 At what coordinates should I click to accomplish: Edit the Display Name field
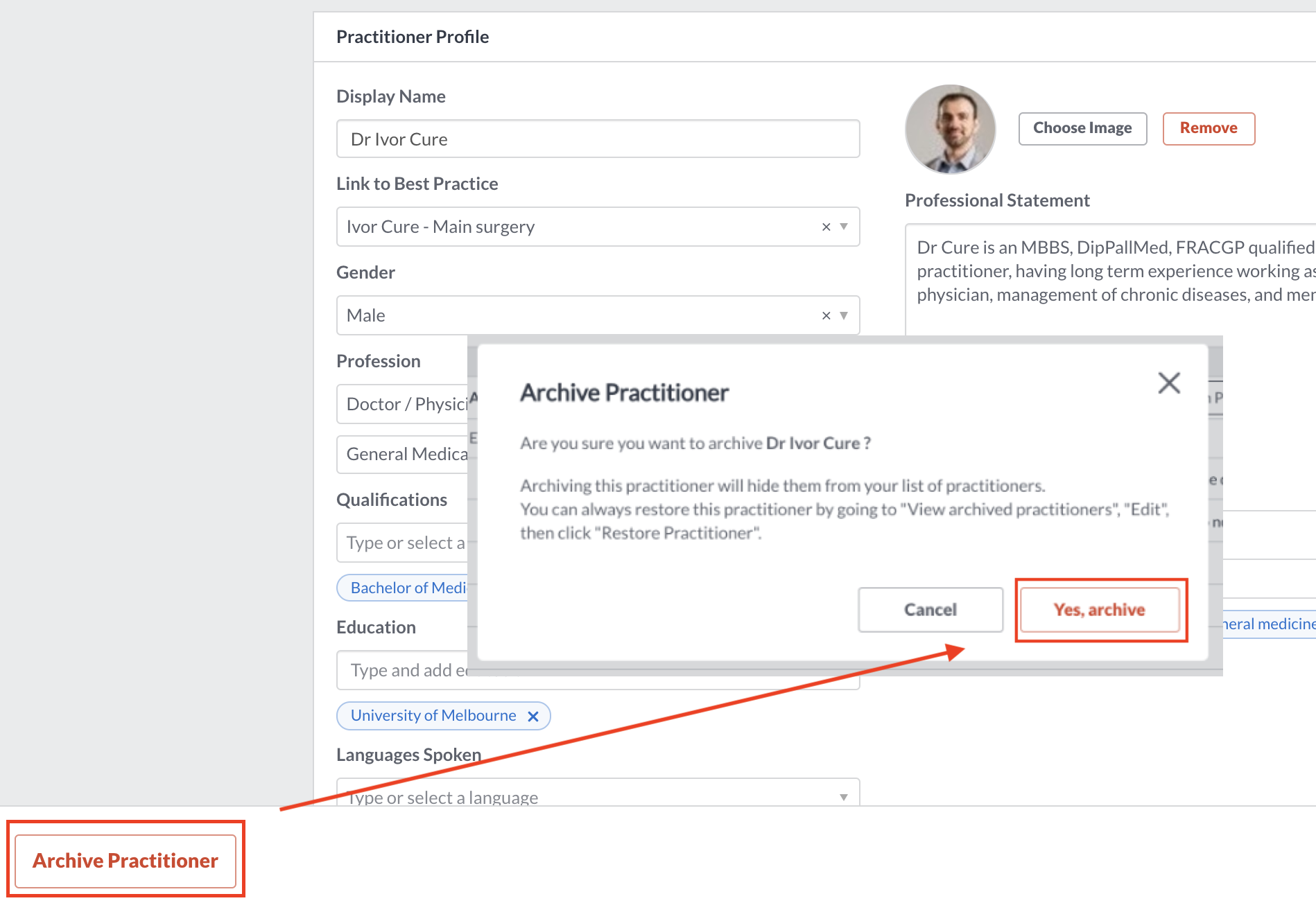tap(598, 139)
